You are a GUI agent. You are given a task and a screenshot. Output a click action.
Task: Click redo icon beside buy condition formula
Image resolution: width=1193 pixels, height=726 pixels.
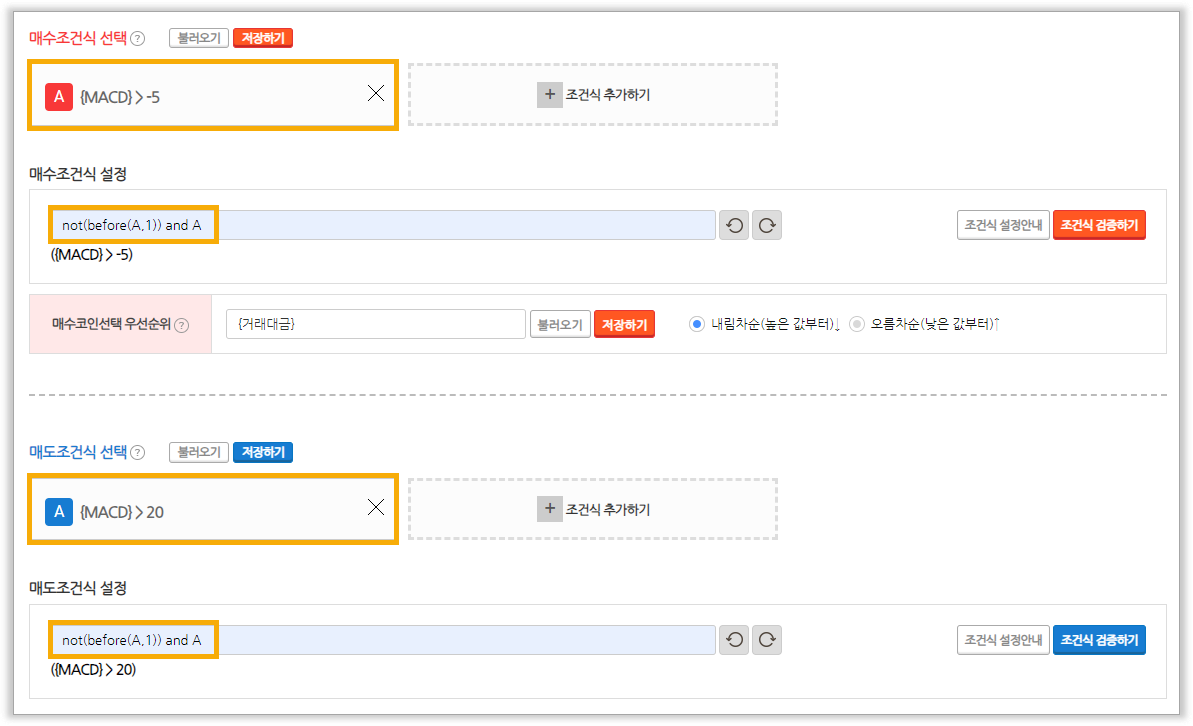click(767, 225)
